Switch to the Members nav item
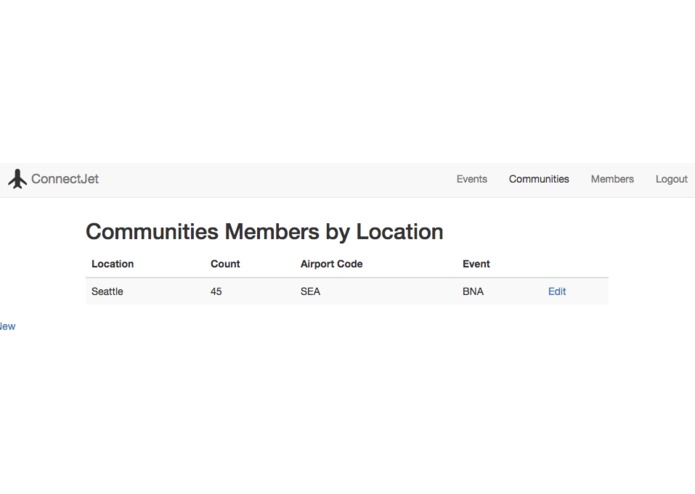Viewport: 695px width, 494px height. [612, 179]
